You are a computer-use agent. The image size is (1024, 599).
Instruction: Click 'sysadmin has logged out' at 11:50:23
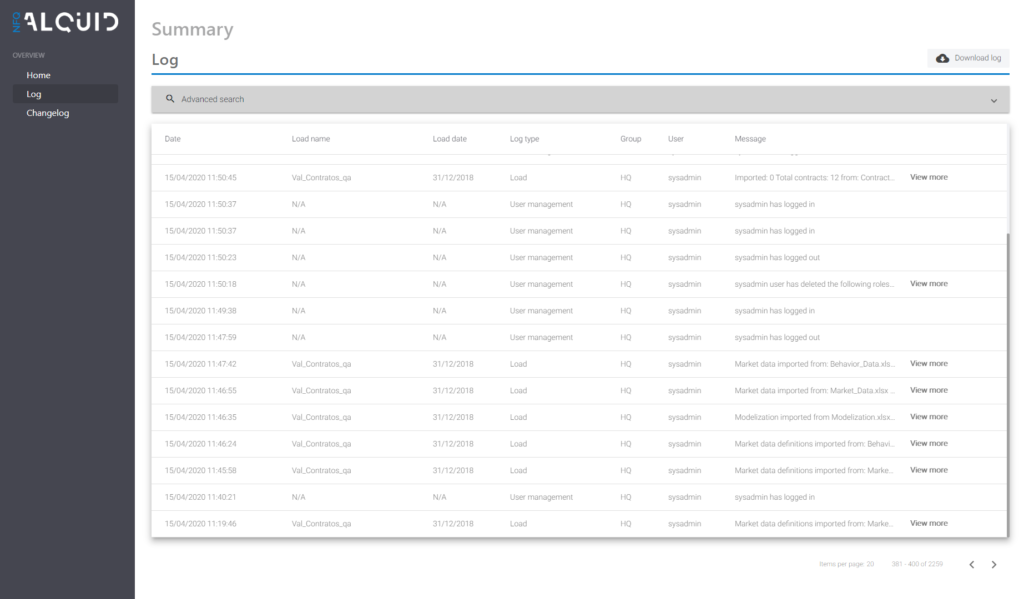coord(777,258)
